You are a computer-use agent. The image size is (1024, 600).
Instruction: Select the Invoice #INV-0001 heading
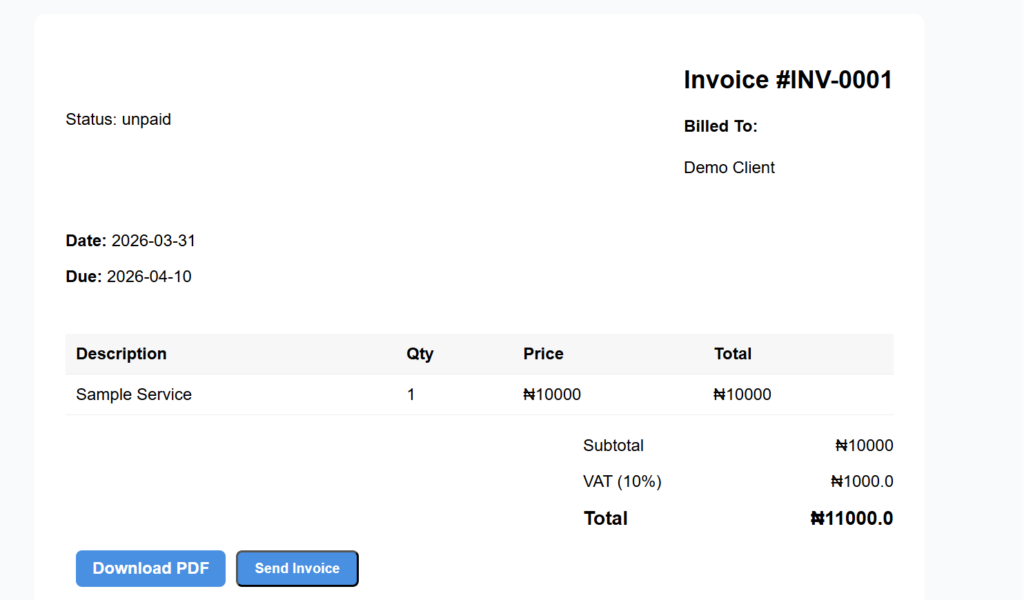[x=787, y=80]
